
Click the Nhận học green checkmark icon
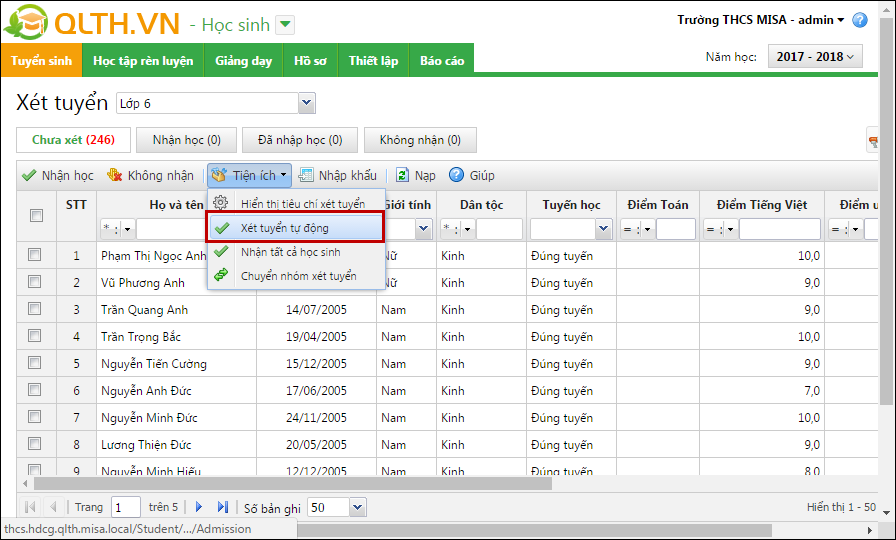click(29, 175)
